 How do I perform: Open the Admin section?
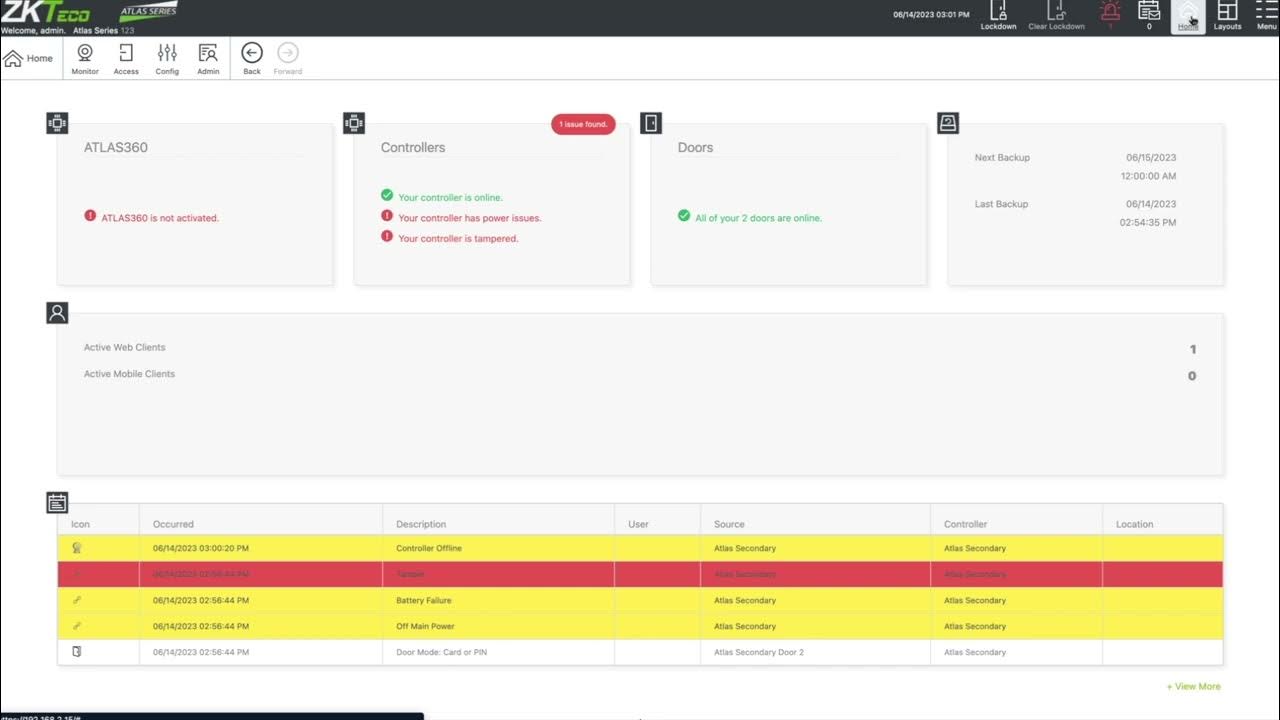pyautogui.click(x=208, y=58)
